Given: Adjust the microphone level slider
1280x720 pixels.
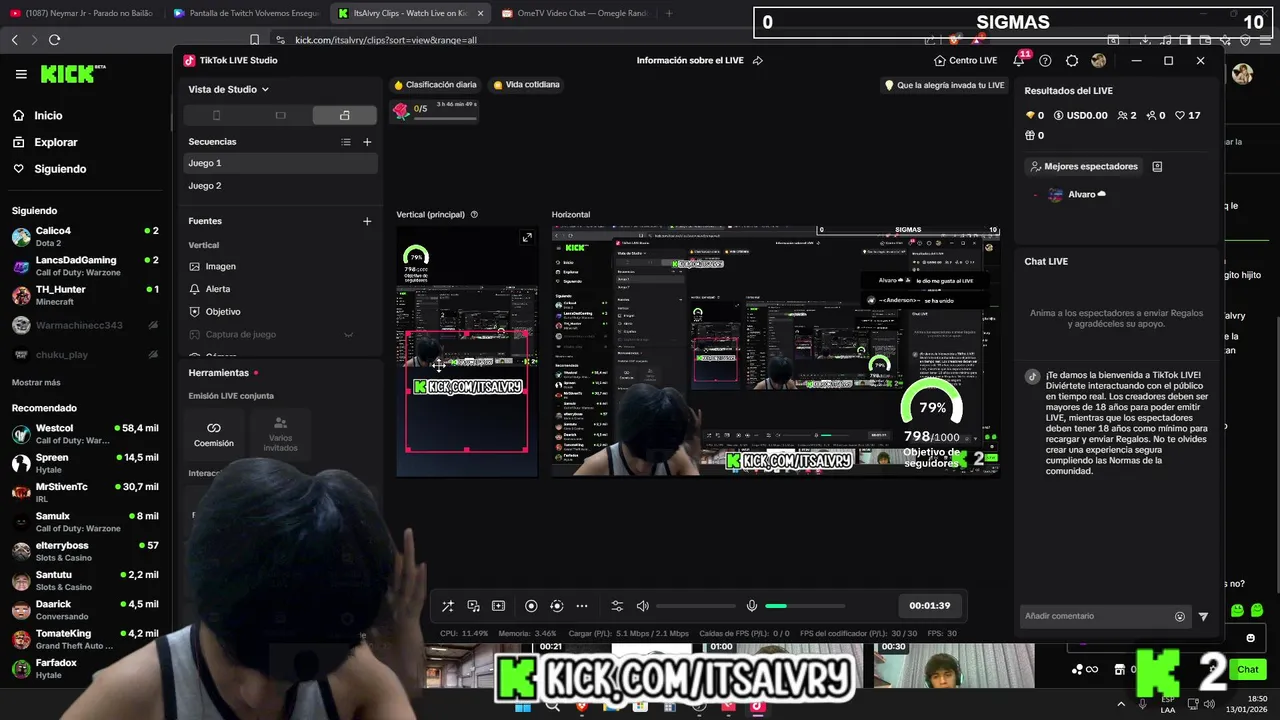Looking at the screenshot, I should coord(805,606).
